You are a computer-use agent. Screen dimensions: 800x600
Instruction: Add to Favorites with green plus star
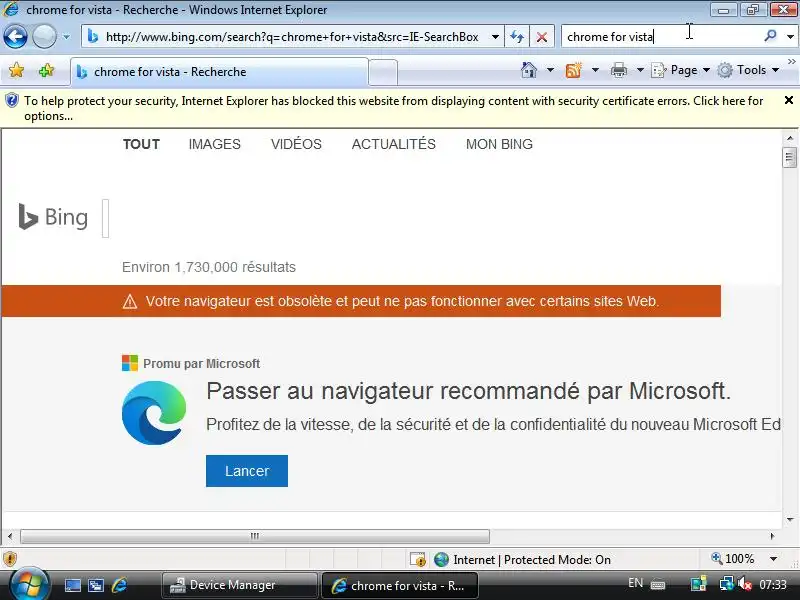click(x=46, y=70)
